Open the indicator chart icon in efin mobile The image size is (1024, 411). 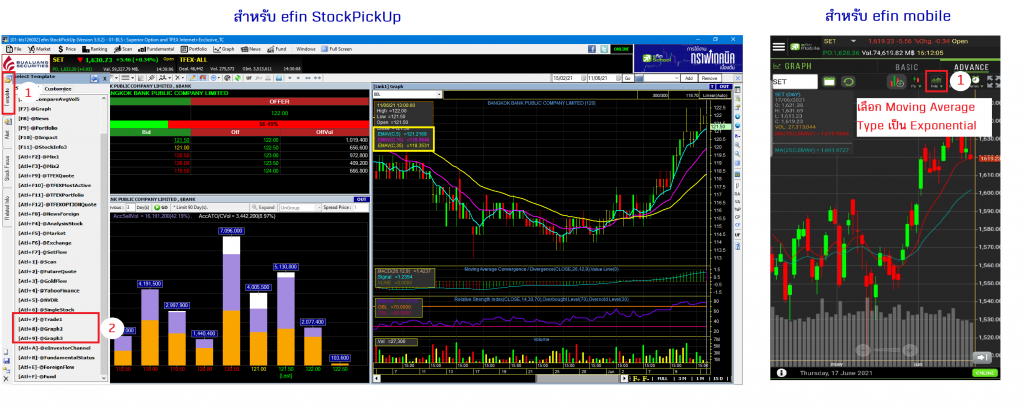[x=937, y=82]
